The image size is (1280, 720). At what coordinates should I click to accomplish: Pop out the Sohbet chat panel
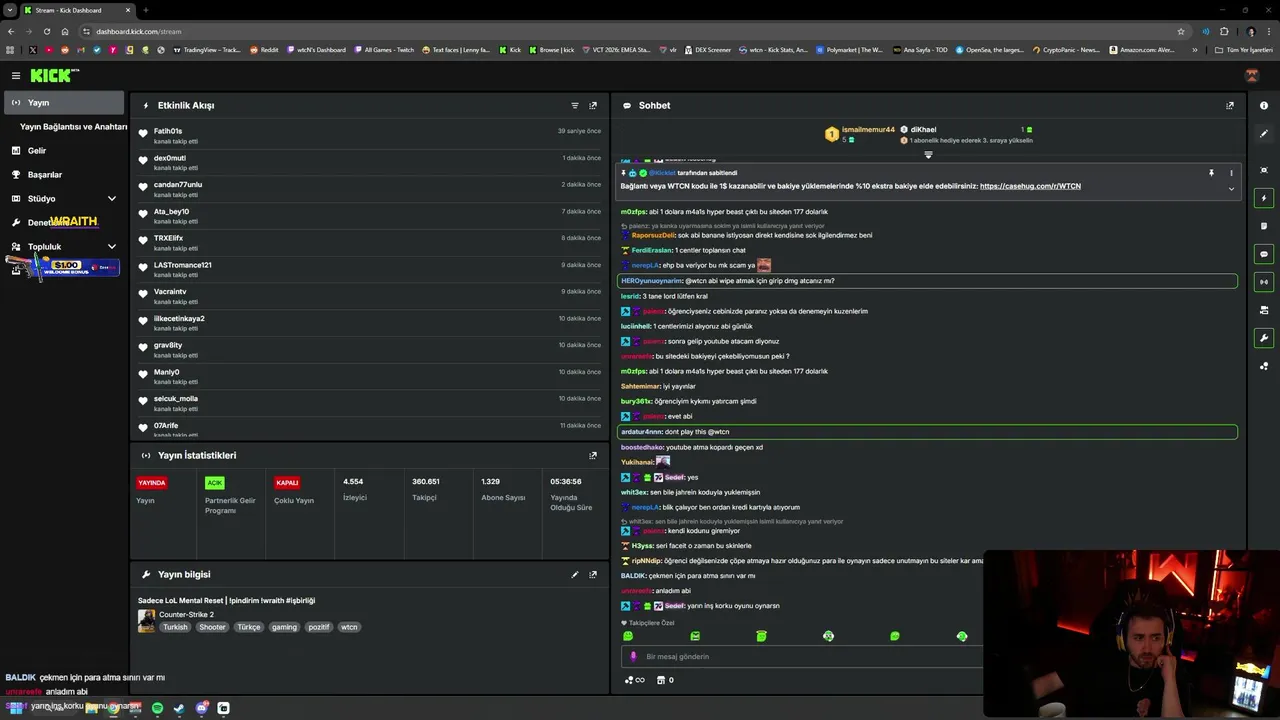coord(1230,105)
